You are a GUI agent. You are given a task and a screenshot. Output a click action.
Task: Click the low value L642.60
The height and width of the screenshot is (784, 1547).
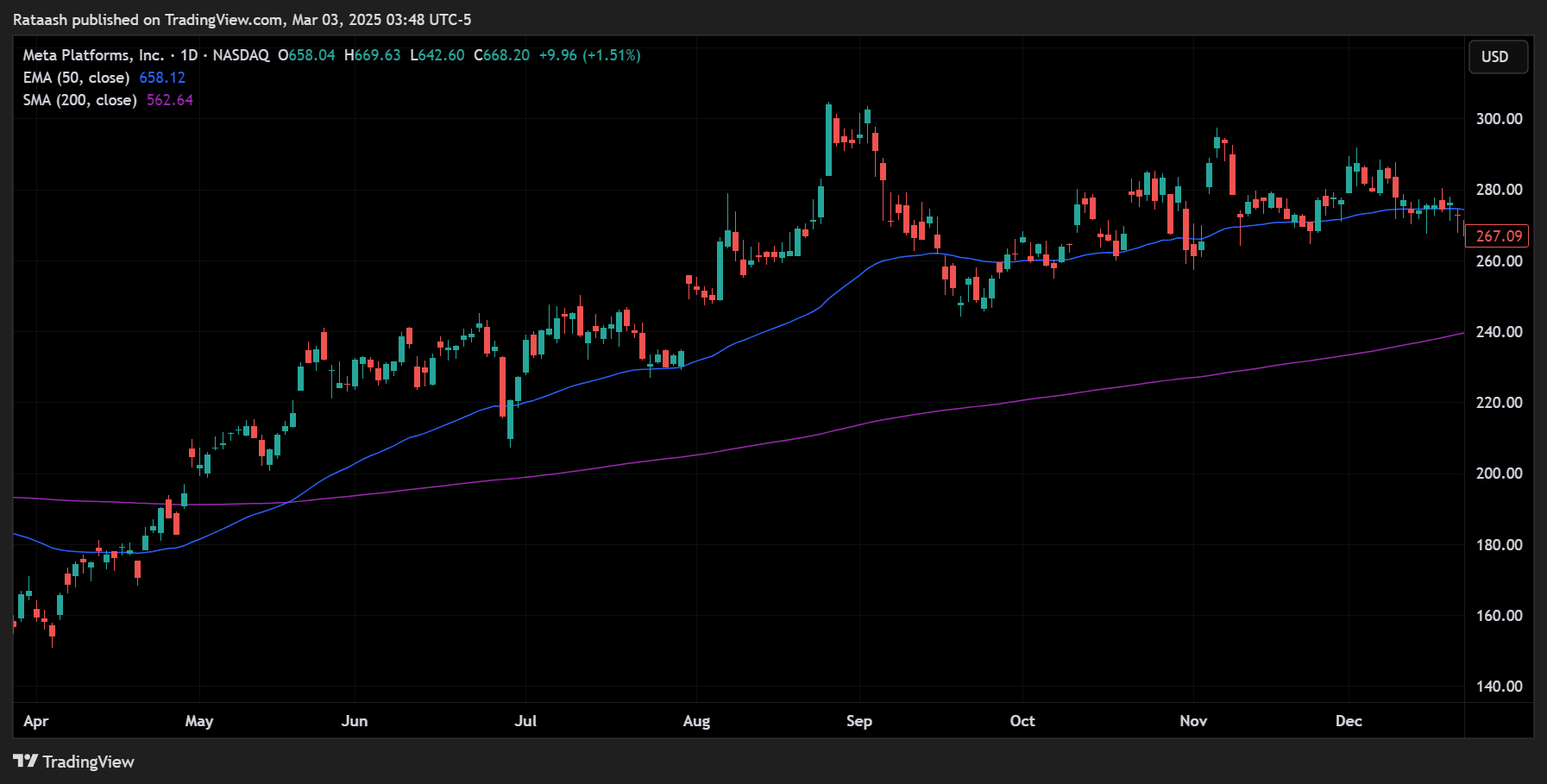click(437, 55)
